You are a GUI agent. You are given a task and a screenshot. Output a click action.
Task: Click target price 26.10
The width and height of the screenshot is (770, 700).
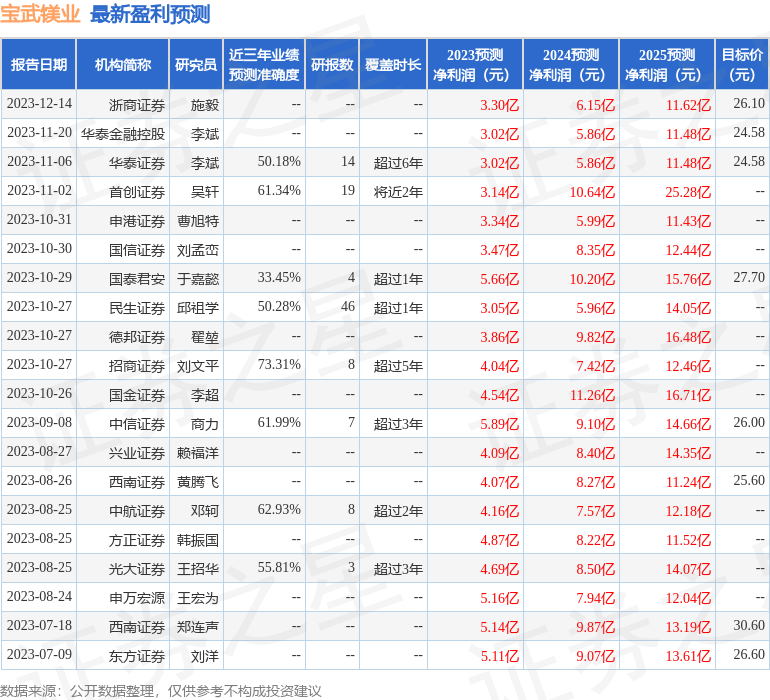749,104
